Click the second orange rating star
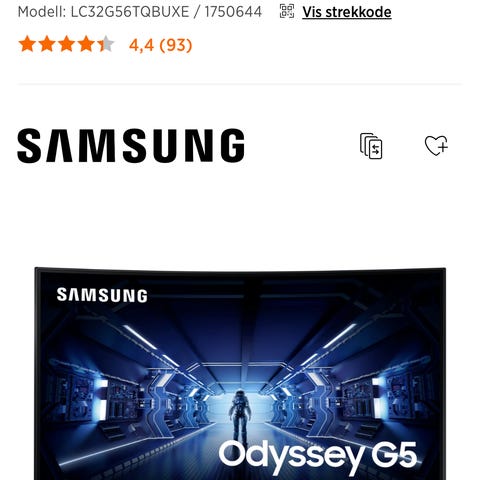Viewport: 480px width, 480px height. [x=47, y=44]
